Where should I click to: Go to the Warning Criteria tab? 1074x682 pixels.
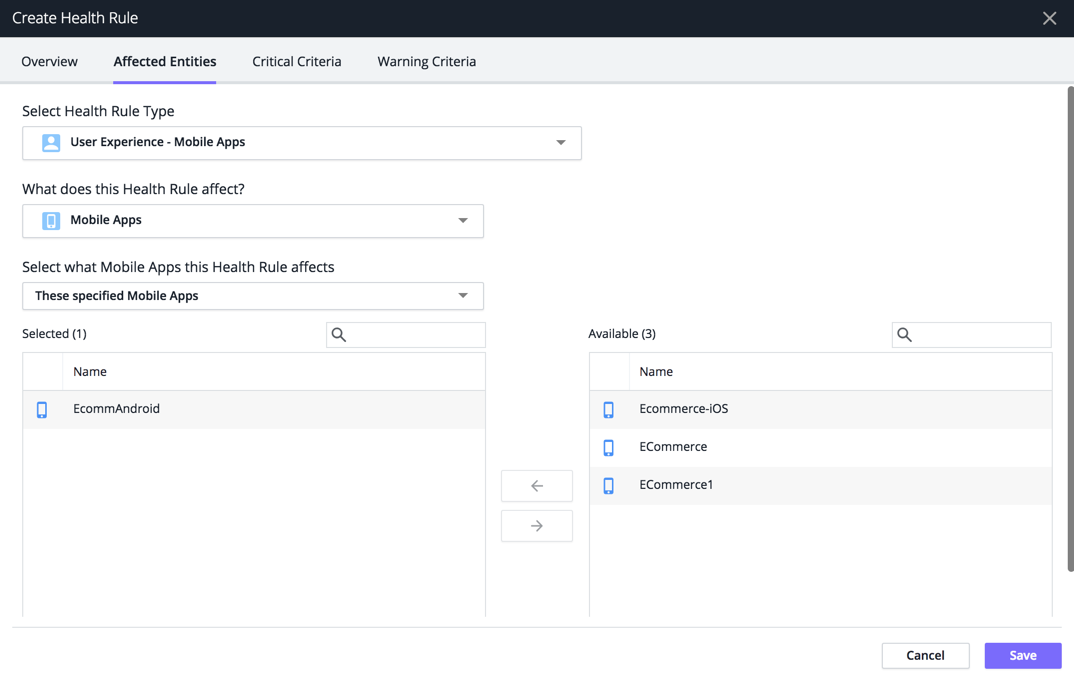[427, 62]
